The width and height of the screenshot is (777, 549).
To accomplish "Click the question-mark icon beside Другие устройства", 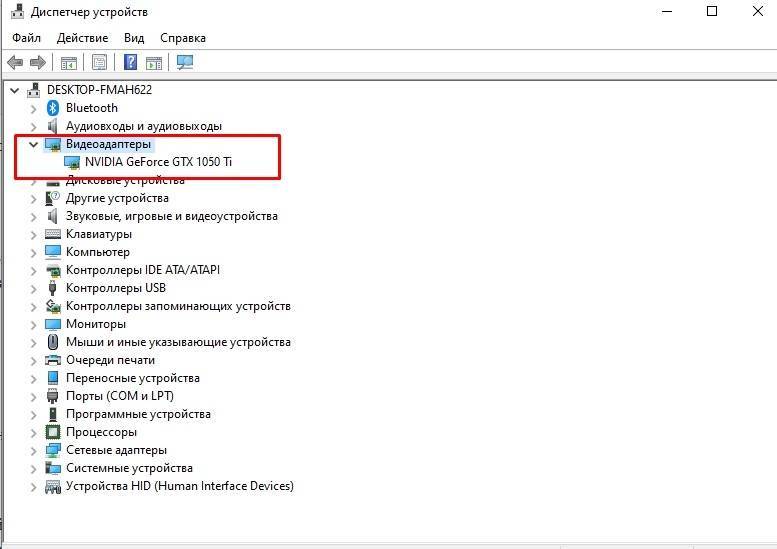I will (x=53, y=198).
